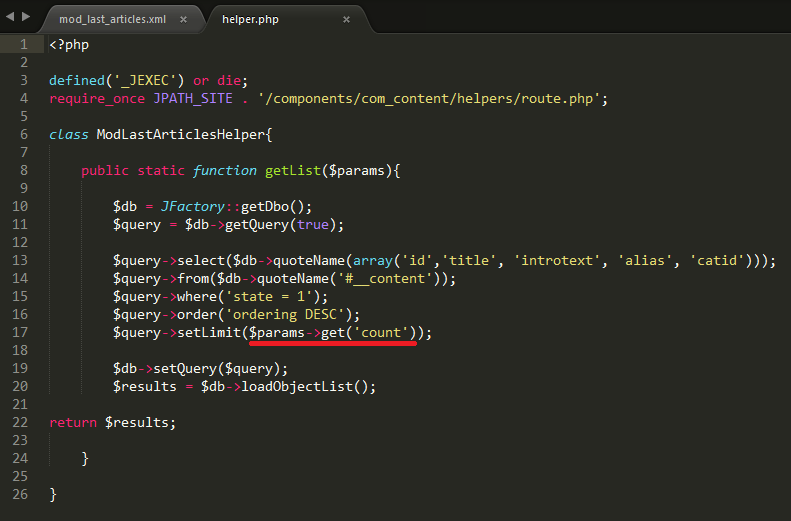Viewport: 791px width, 521px height.
Task: Switch to the mod_last_articles.xml tab
Action: point(112,19)
